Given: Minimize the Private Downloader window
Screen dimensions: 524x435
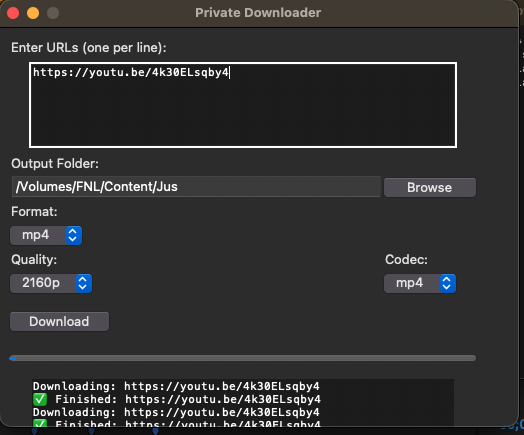Looking at the screenshot, I should click(33, 13).
